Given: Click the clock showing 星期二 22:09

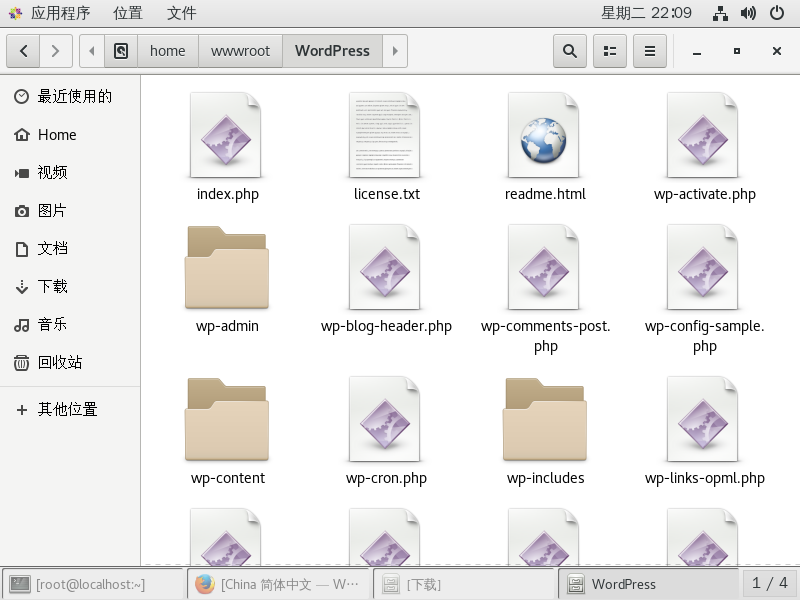Looking at the screenshot, I should [x=646, y=13].
